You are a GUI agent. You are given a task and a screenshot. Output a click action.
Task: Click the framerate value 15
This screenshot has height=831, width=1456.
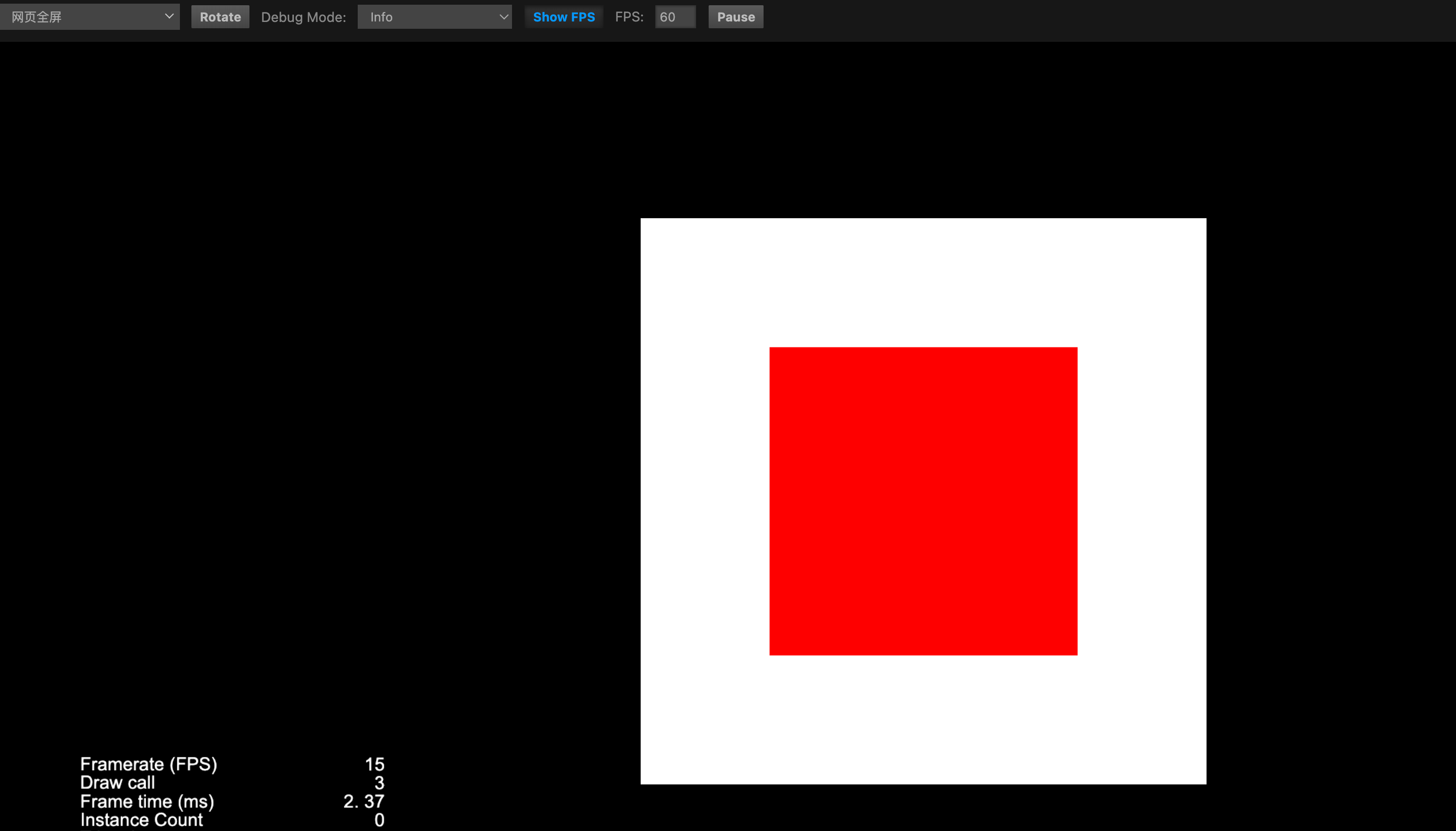(374, 763)
